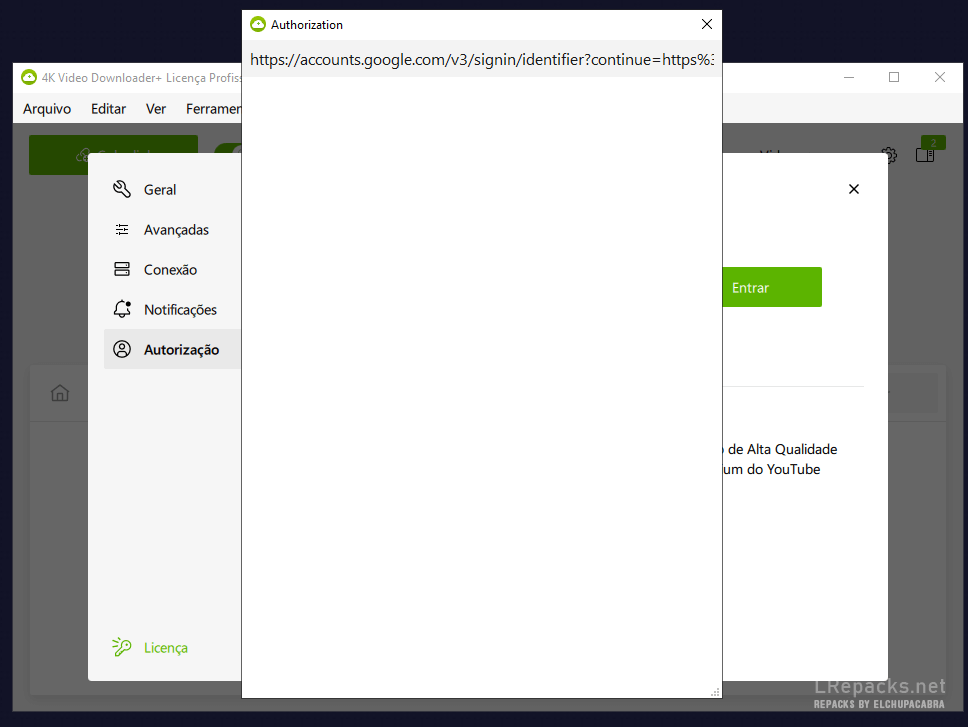
Task: Close the settings dialog with X
Action: pyautogui.click(x=853, y=189)
